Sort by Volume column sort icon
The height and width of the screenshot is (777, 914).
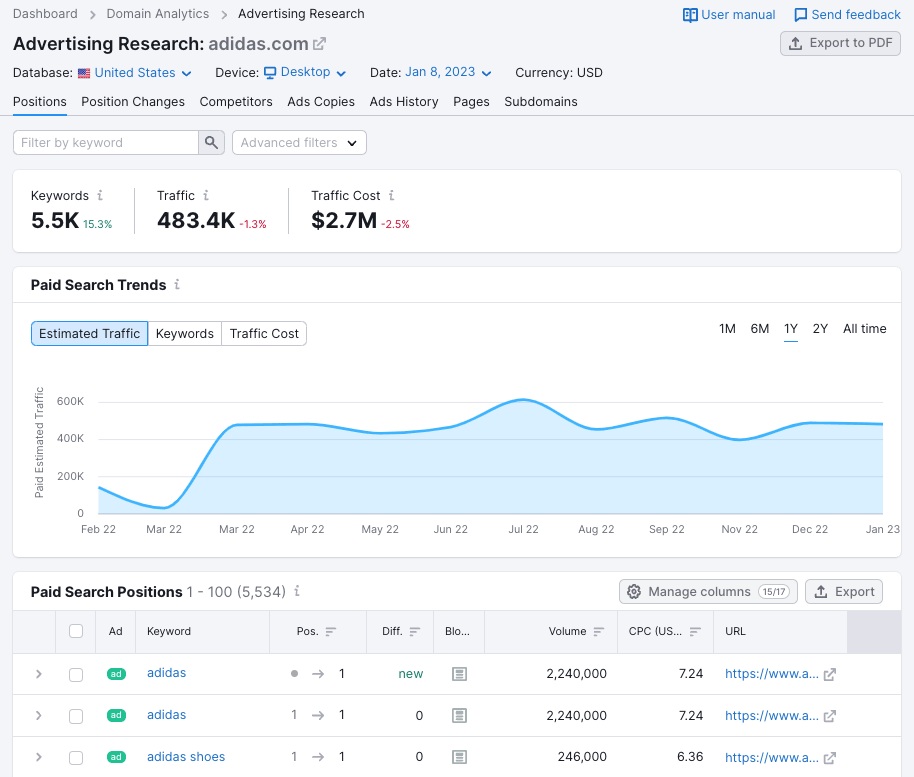[599, 631]
